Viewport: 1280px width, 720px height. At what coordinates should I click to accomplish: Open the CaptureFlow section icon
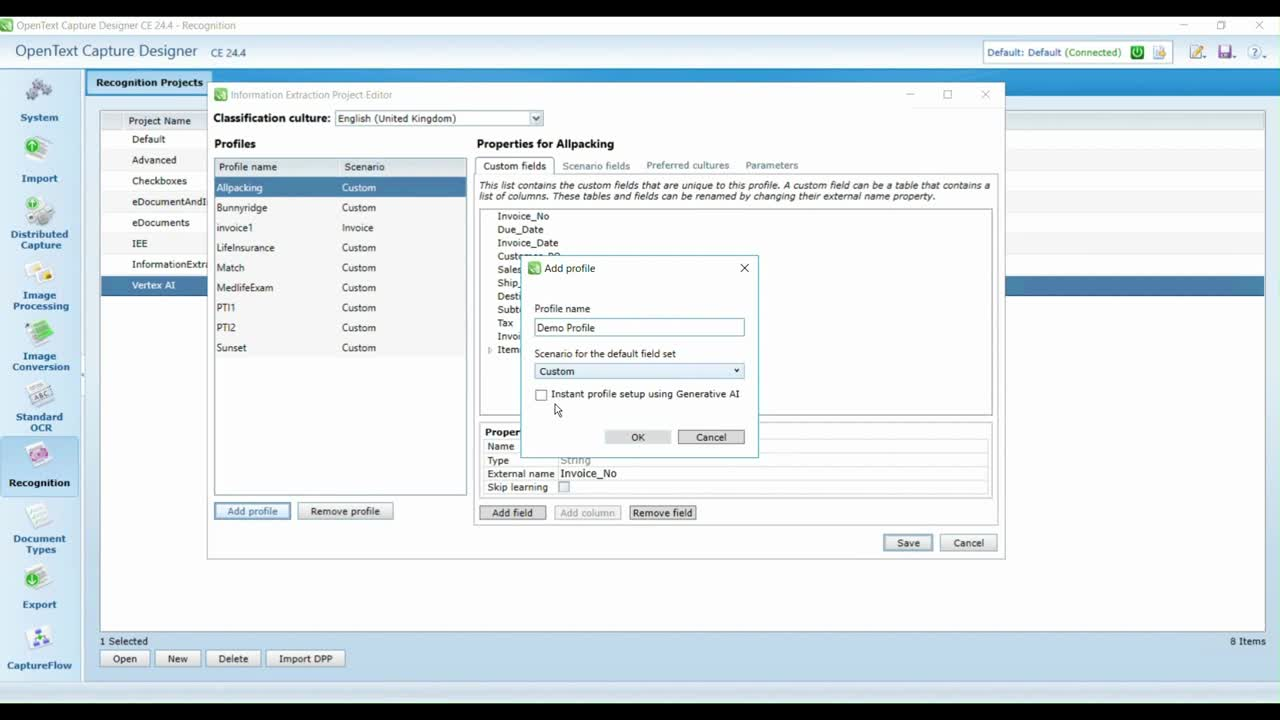[x=39, y=638]
